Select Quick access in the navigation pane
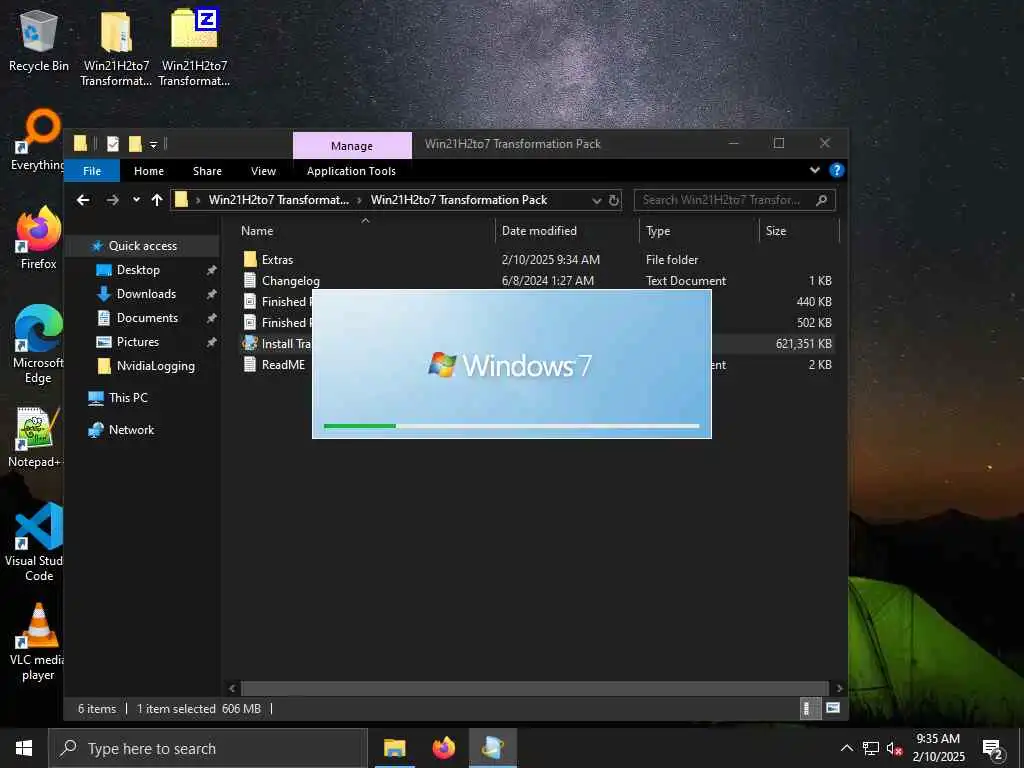 coord(142,246)
